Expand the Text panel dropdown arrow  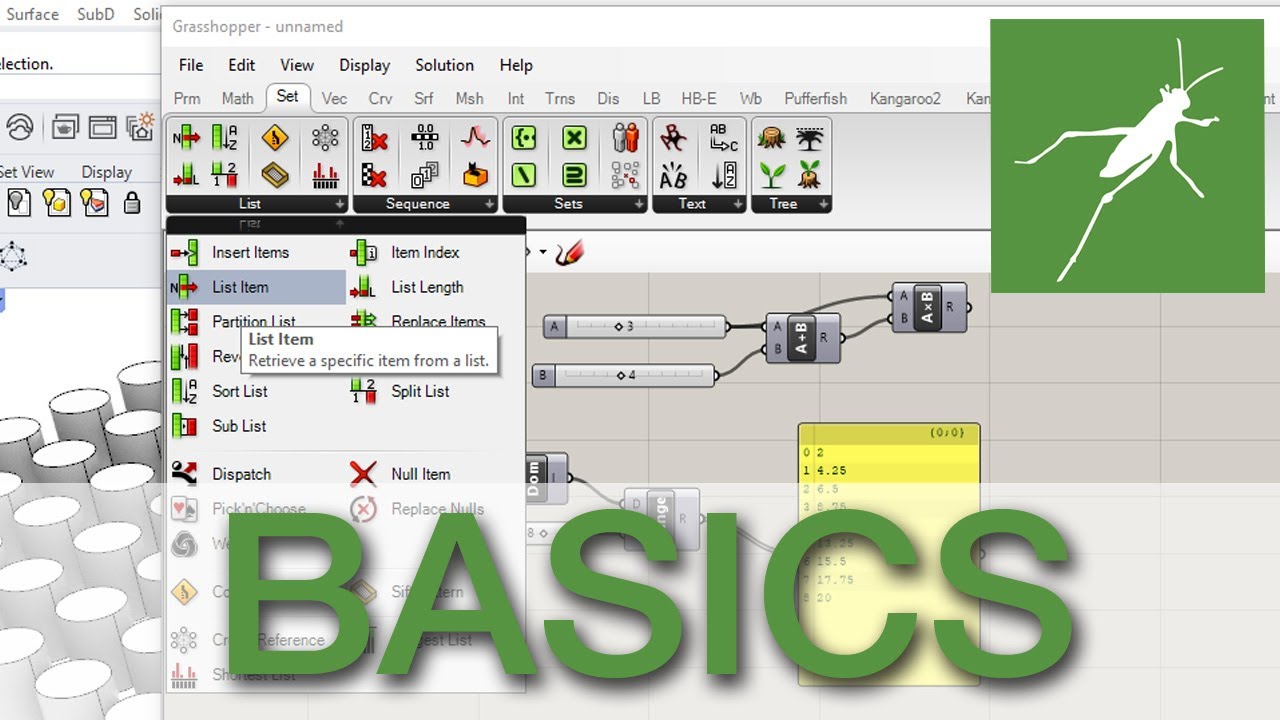click(x=737, y=204)
